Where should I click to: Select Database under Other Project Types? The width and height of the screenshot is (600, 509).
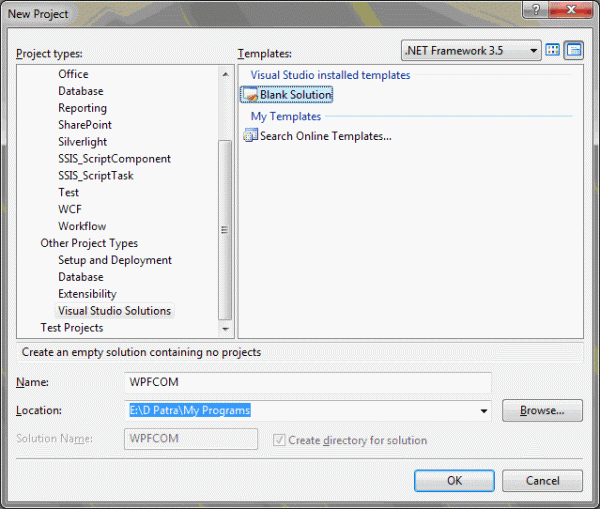[81, 277]
